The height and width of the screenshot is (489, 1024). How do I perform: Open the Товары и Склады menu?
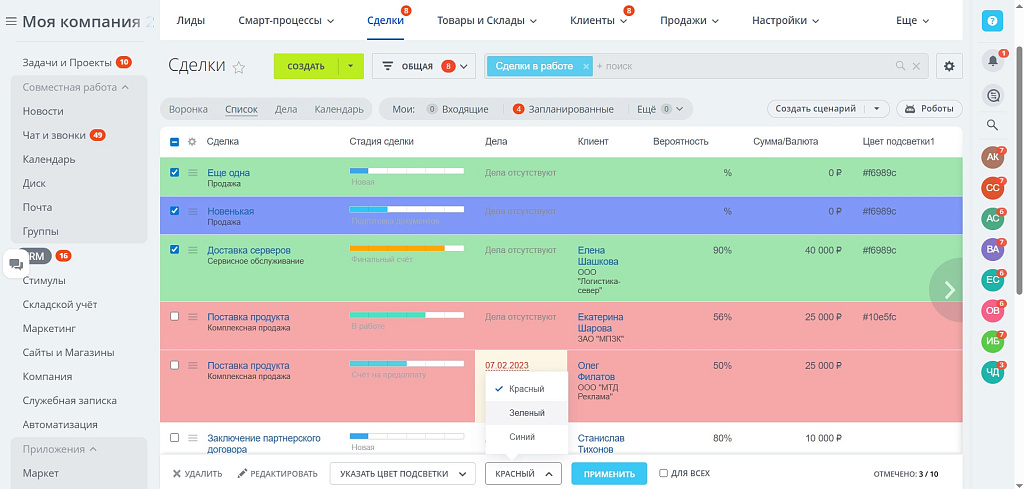[x=472, y=20]
